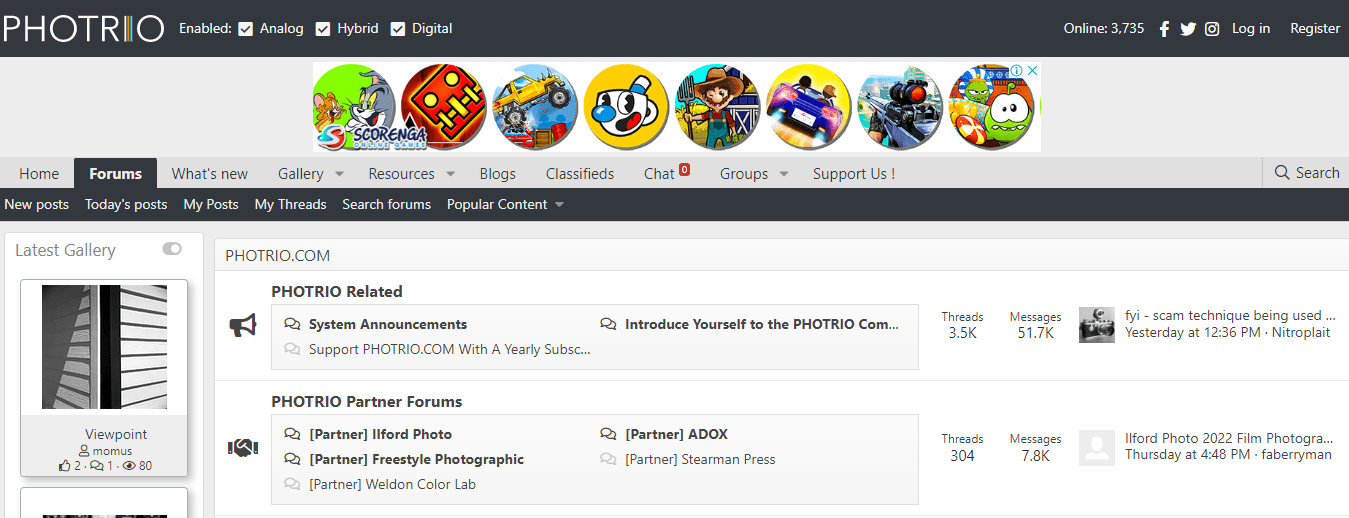Click the Tom and Jerry game icon
1349x518 pixels.
pos(354,107)
